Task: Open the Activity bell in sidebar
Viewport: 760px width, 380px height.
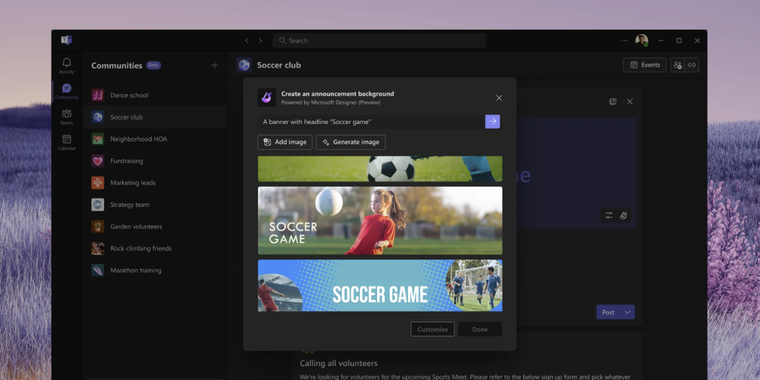Action: (66, 65)
